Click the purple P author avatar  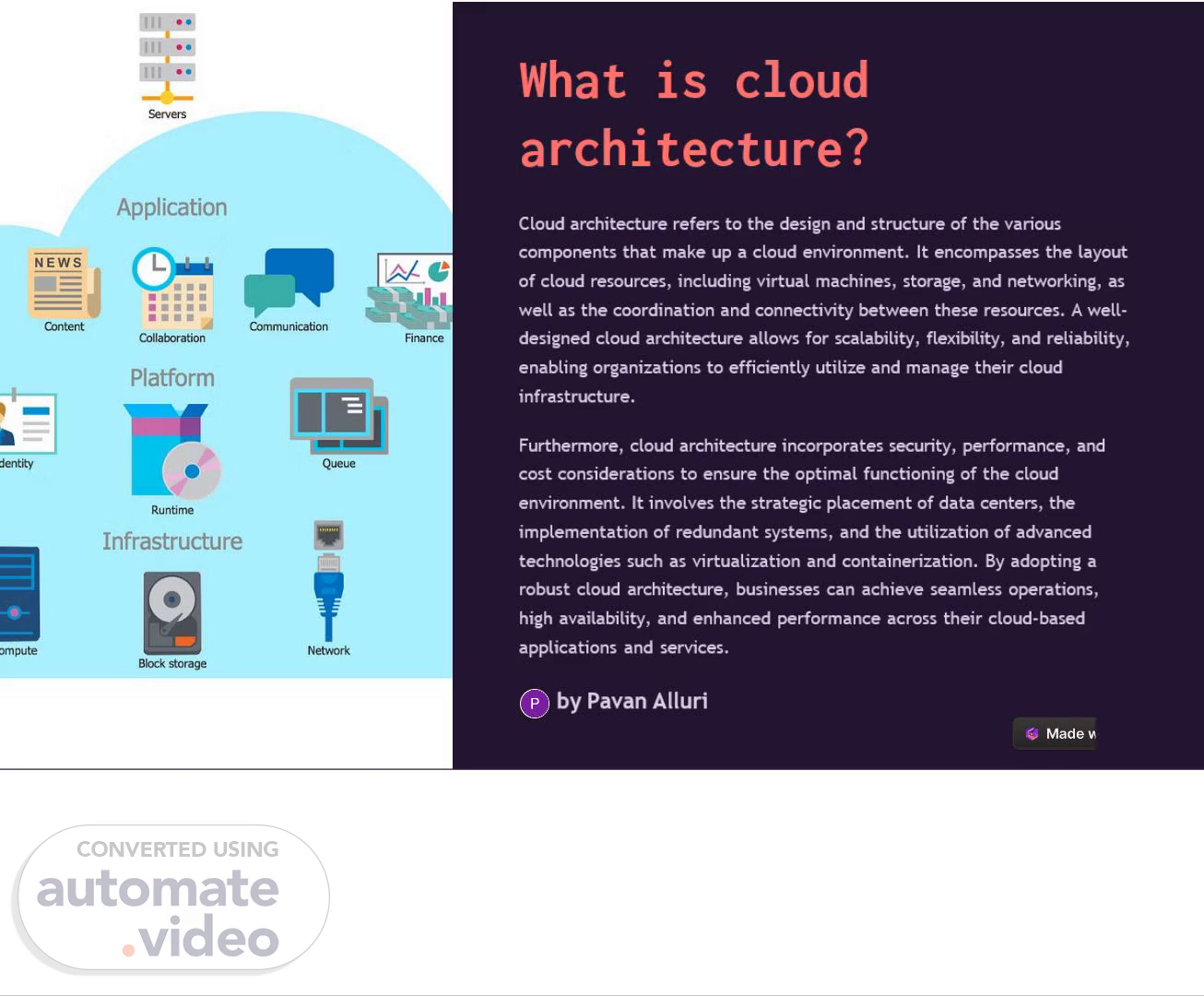pos(535,704)
